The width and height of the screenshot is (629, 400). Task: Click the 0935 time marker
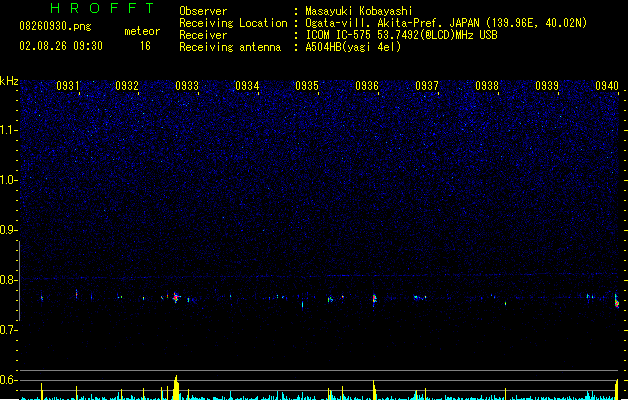coord(307,86)
